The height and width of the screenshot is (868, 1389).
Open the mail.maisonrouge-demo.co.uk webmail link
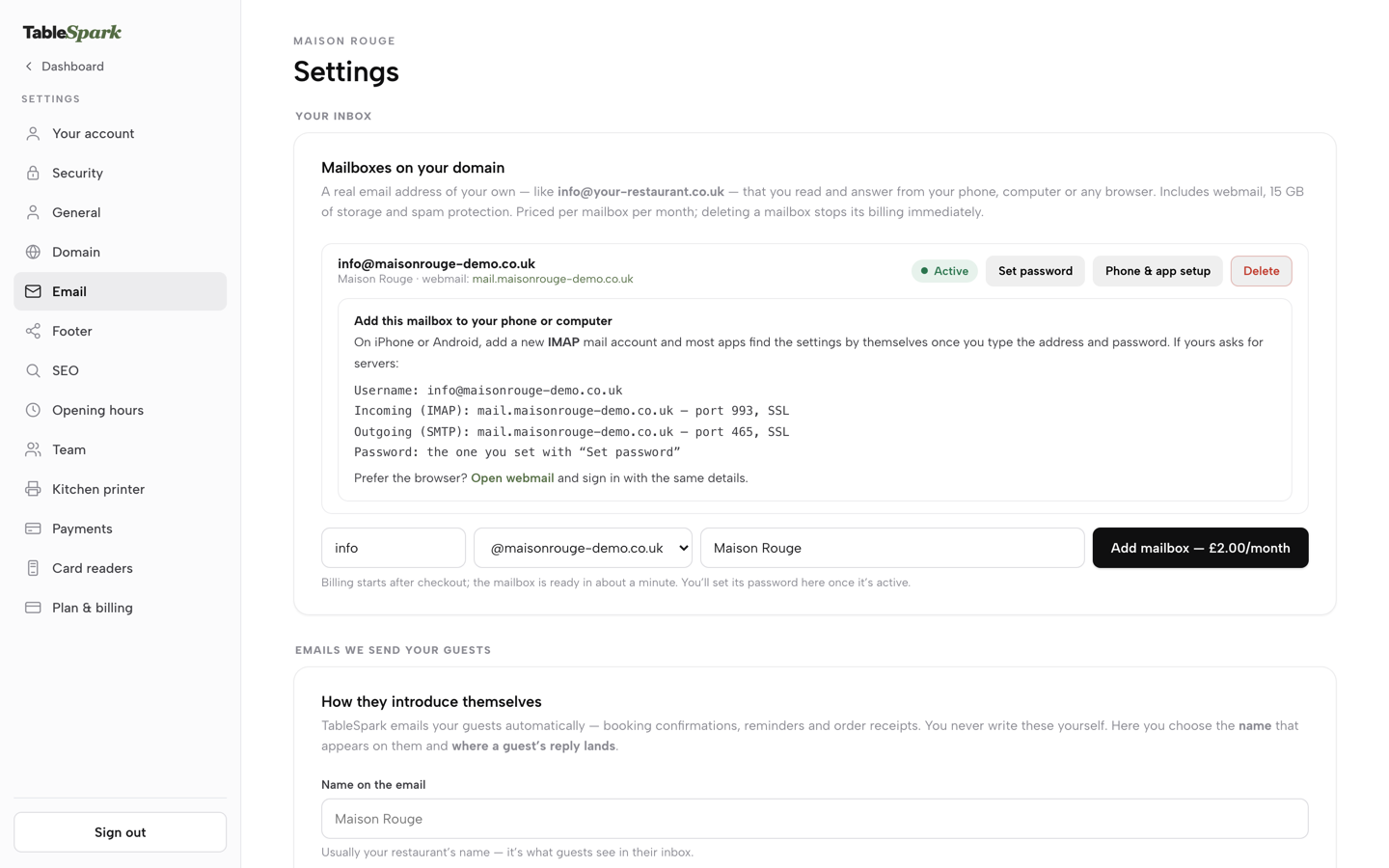(553, 280)
